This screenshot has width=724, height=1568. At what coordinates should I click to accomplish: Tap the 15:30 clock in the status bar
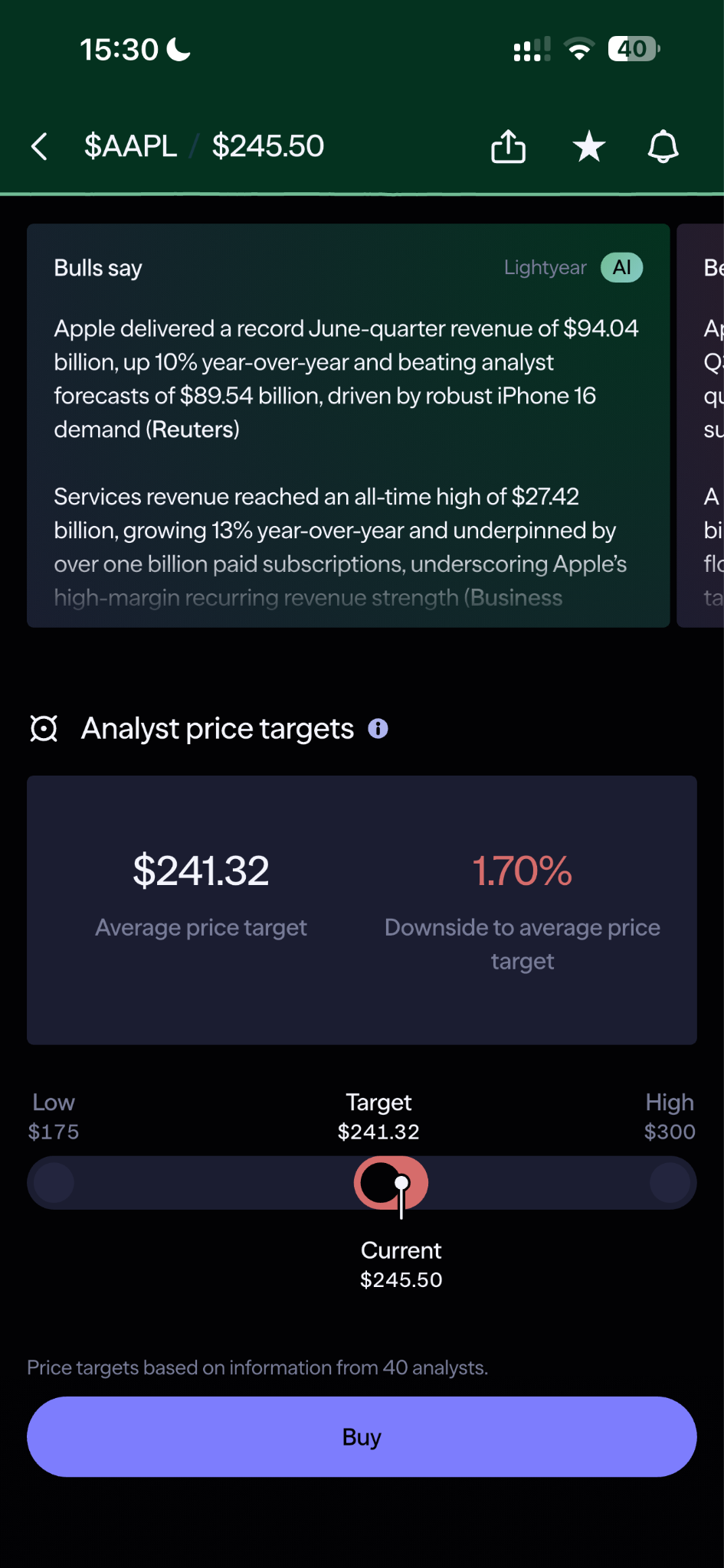click(x=120, y=47)
